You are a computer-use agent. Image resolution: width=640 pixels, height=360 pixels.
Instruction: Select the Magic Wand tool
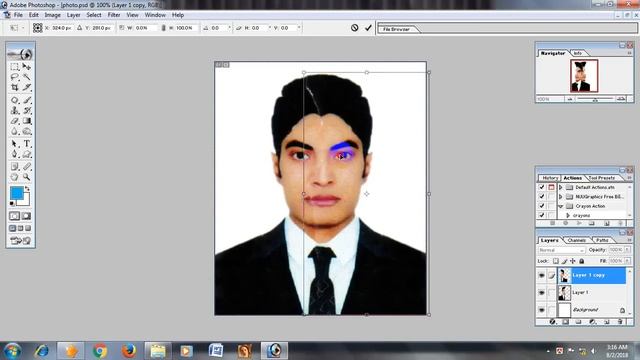click(27, 77)
